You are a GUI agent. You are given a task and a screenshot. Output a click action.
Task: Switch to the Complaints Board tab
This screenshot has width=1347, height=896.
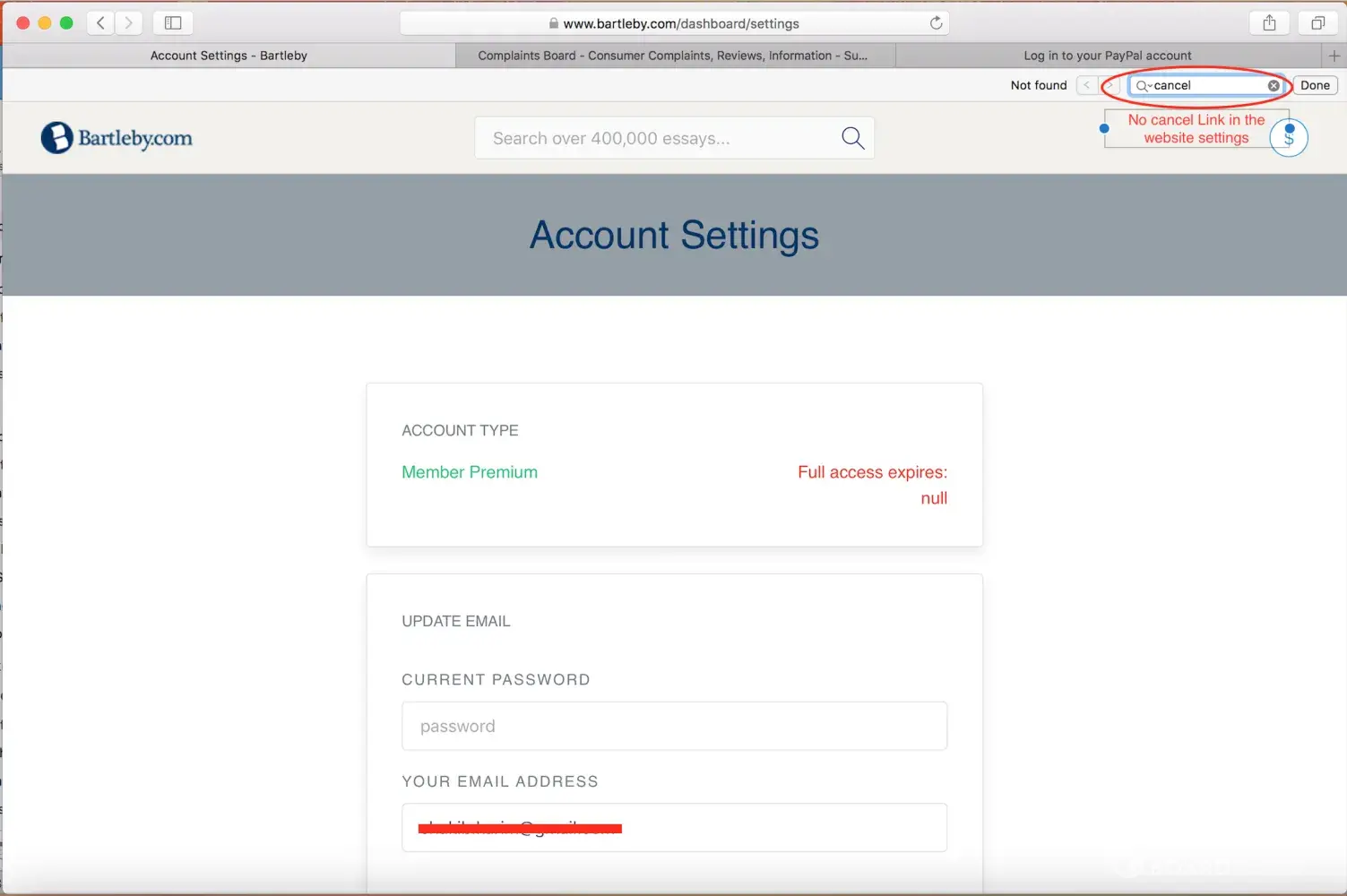pos(673,56)
